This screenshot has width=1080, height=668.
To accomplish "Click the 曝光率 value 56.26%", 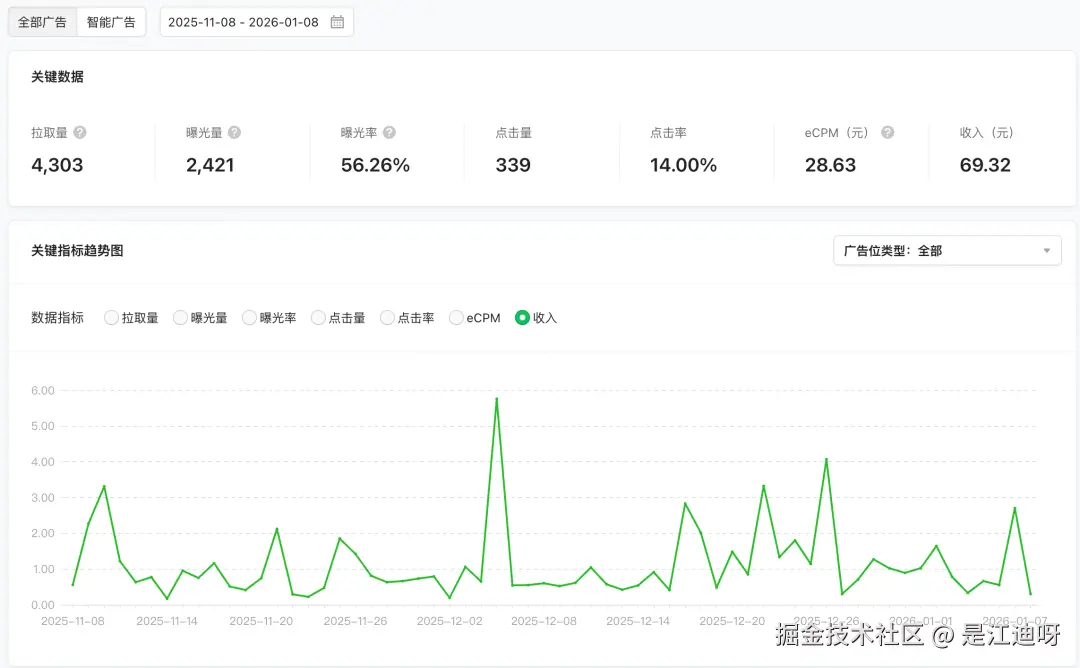I will [375, 165].
